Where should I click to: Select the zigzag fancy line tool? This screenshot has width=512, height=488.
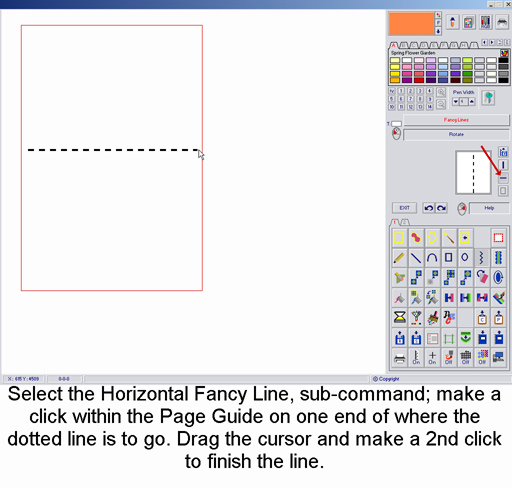tap(481, 257)
